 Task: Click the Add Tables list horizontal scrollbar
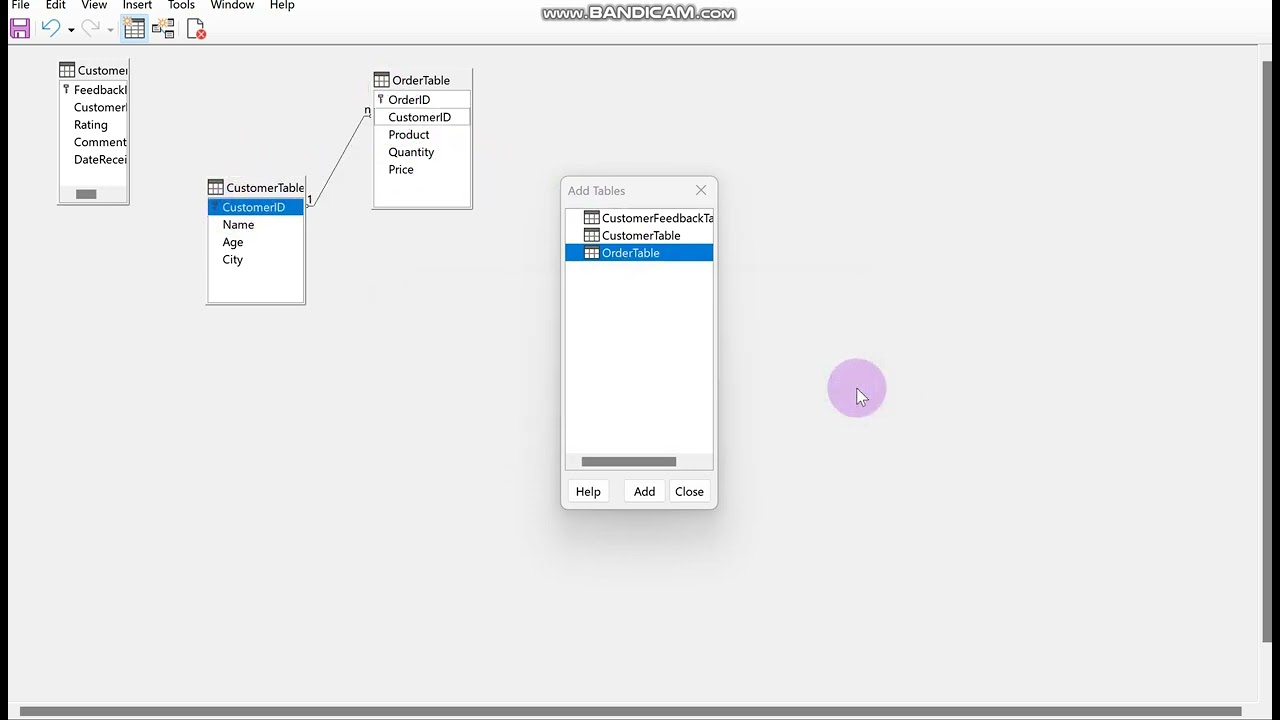(629, 461)
